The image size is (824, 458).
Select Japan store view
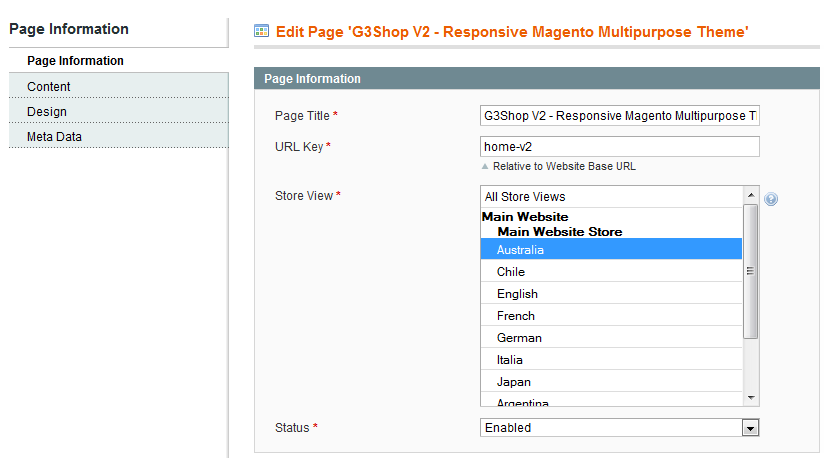click(x=611, y=382)
